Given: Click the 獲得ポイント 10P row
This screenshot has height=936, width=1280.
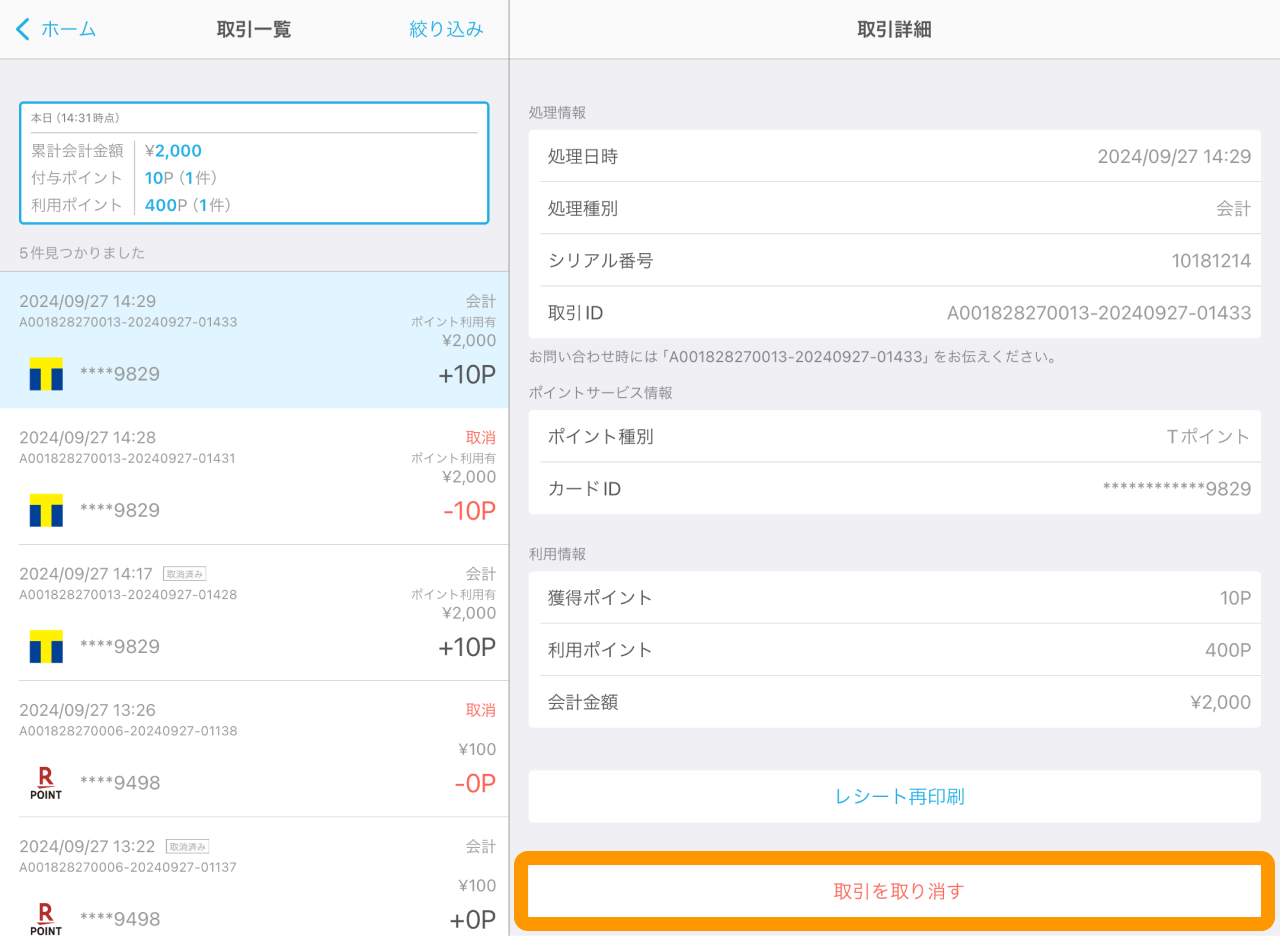Looking at the screenshot, I should tap(895, 598).
